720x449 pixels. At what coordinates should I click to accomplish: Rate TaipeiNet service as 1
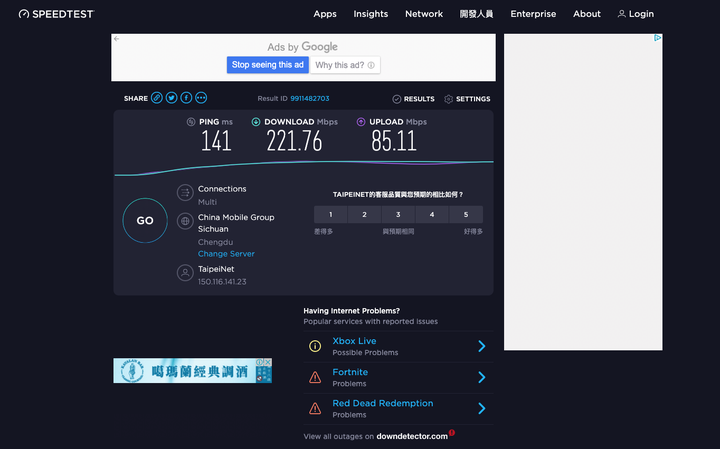click(331, 214)
